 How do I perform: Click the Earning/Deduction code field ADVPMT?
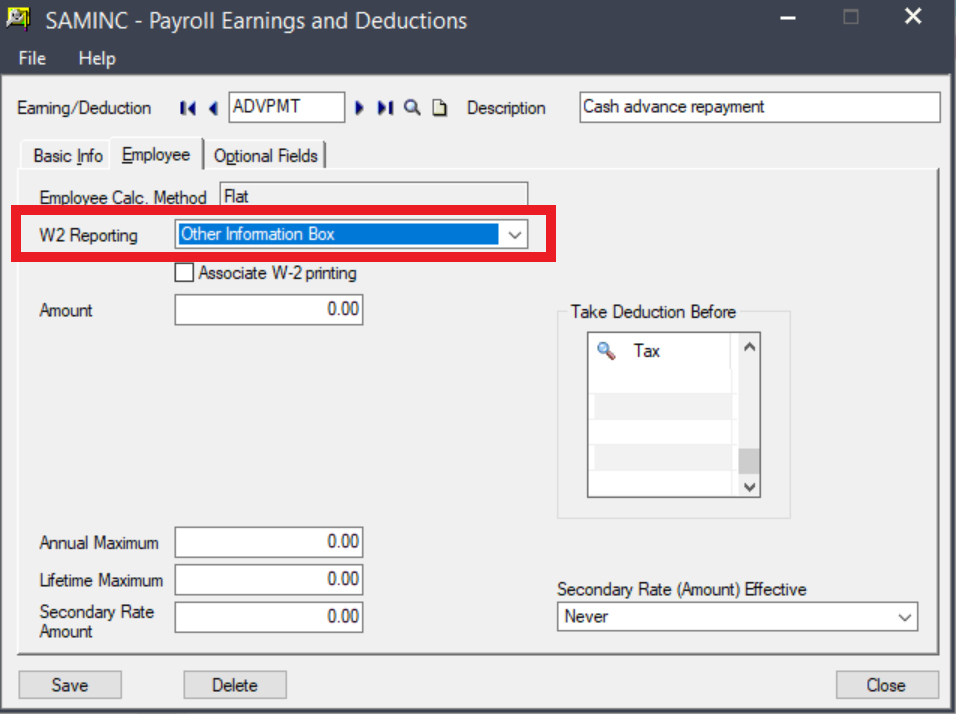point(287,107)
